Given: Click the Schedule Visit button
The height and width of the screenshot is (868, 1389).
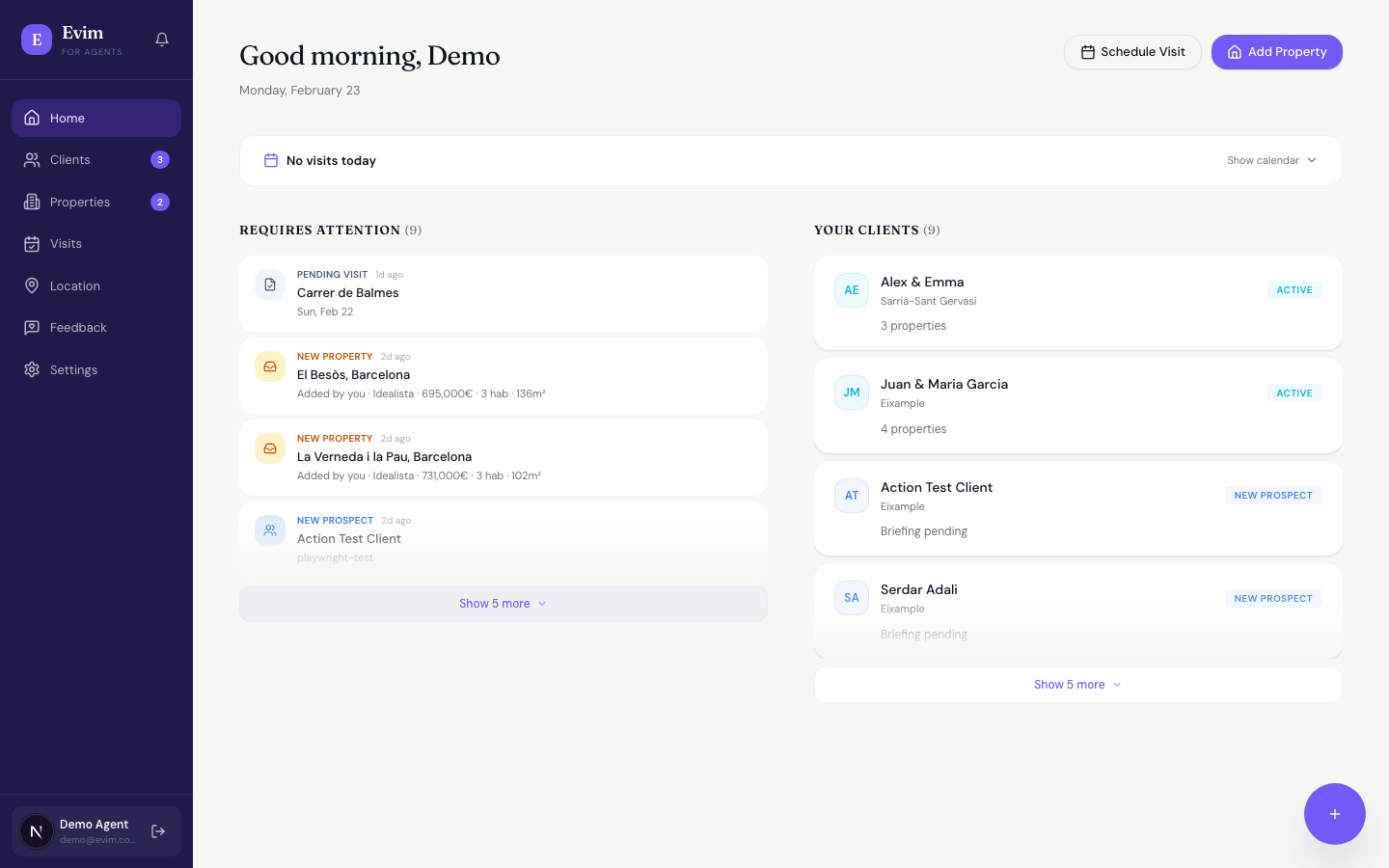Looking at the screenshot, I should tap(1132, 52).
